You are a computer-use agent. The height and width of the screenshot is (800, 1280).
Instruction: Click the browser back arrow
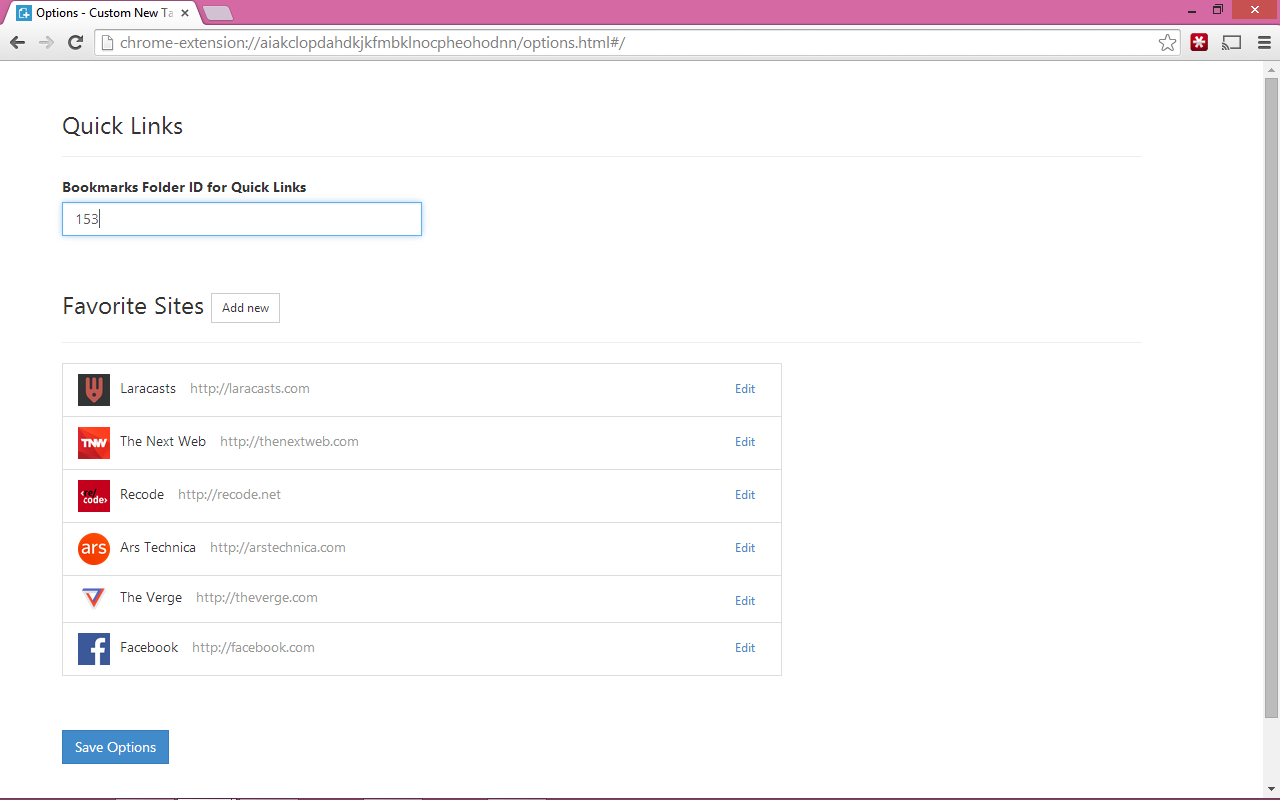(x=17, y=42)
